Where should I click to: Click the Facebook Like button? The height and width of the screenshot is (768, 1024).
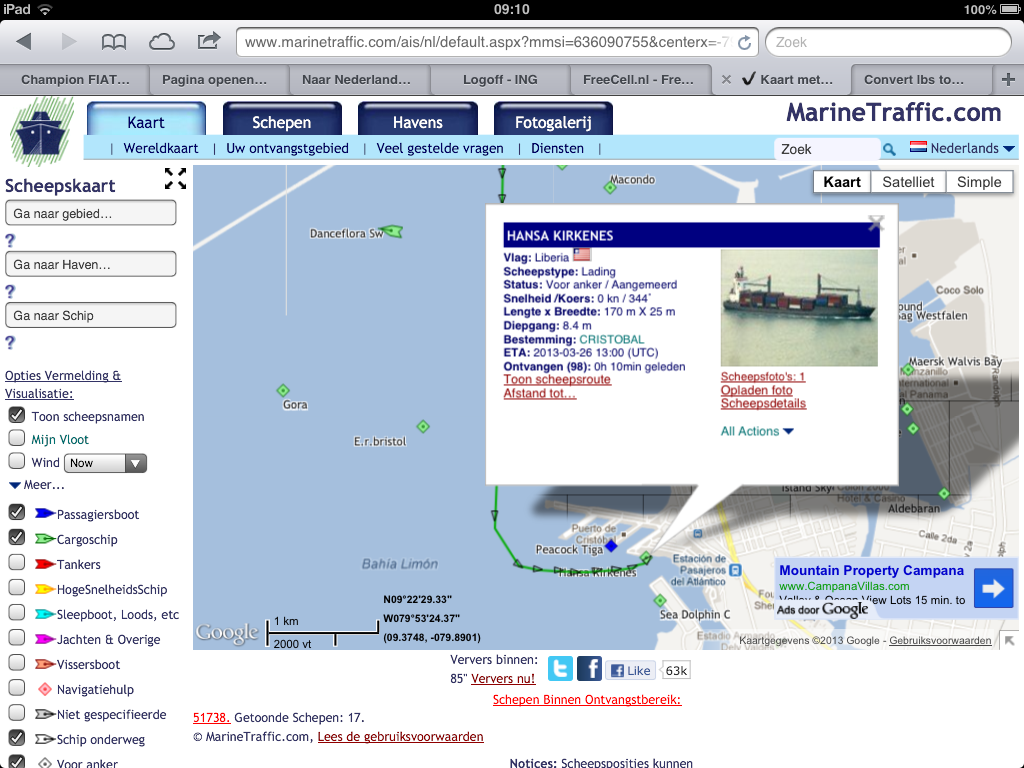[630, 671]
